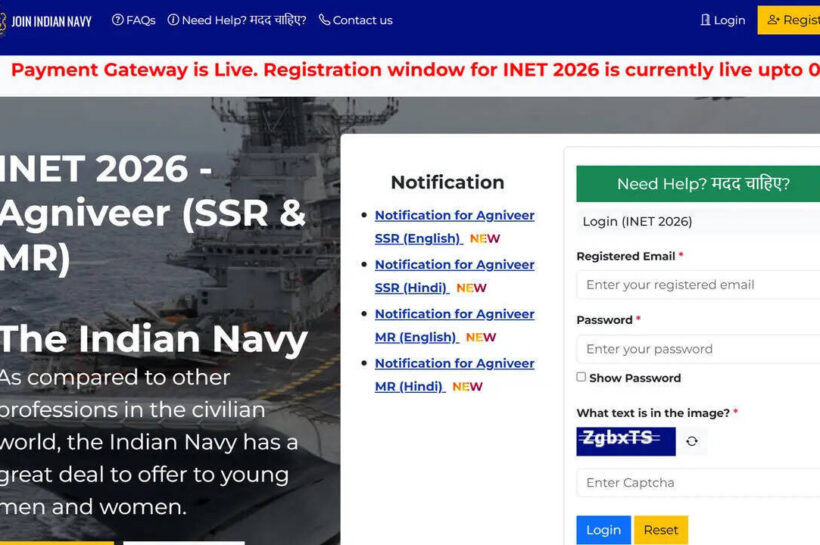Open Notification for Agniveer MR (Hindi)
Viewport: 820px width, 545px height.
pyautogui.click(x=454, y=375)
